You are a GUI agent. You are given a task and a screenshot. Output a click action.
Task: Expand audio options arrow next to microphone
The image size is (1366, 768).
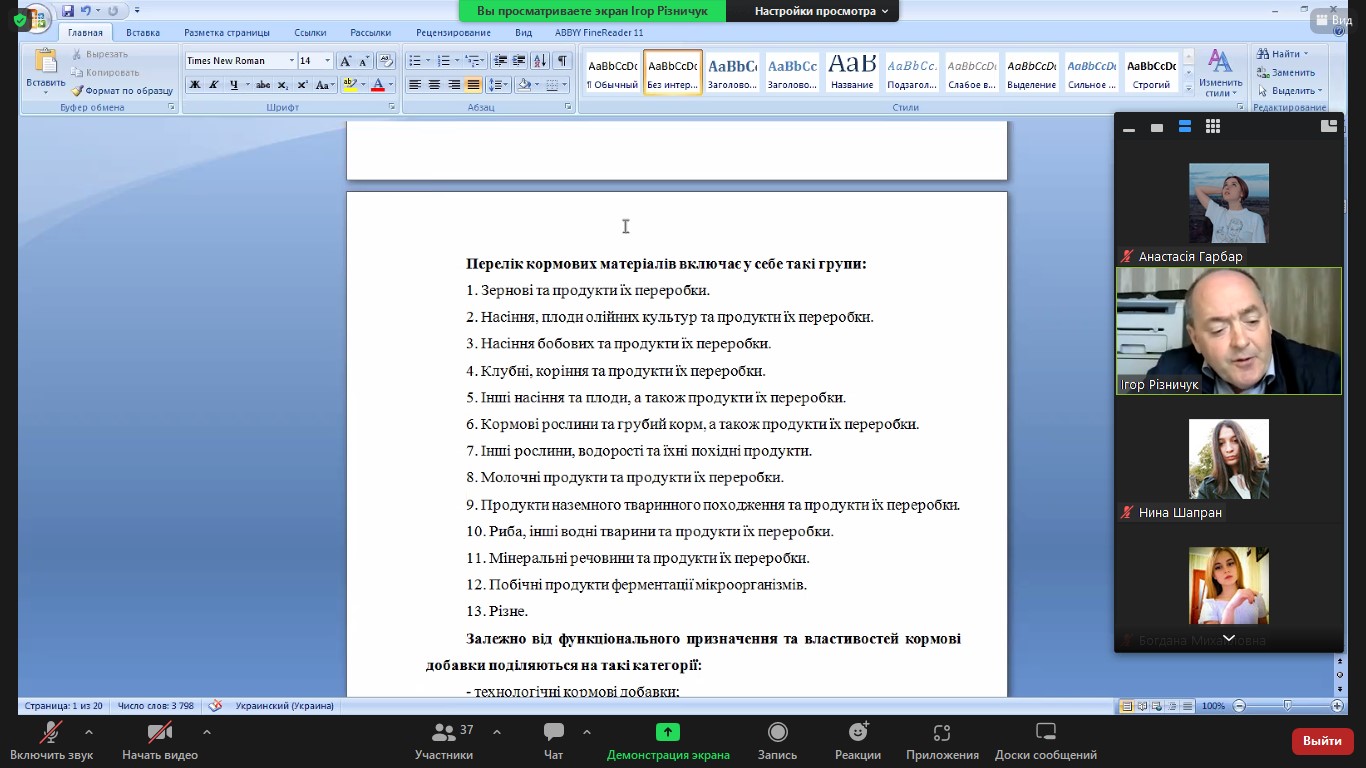[x=89, y=732]
